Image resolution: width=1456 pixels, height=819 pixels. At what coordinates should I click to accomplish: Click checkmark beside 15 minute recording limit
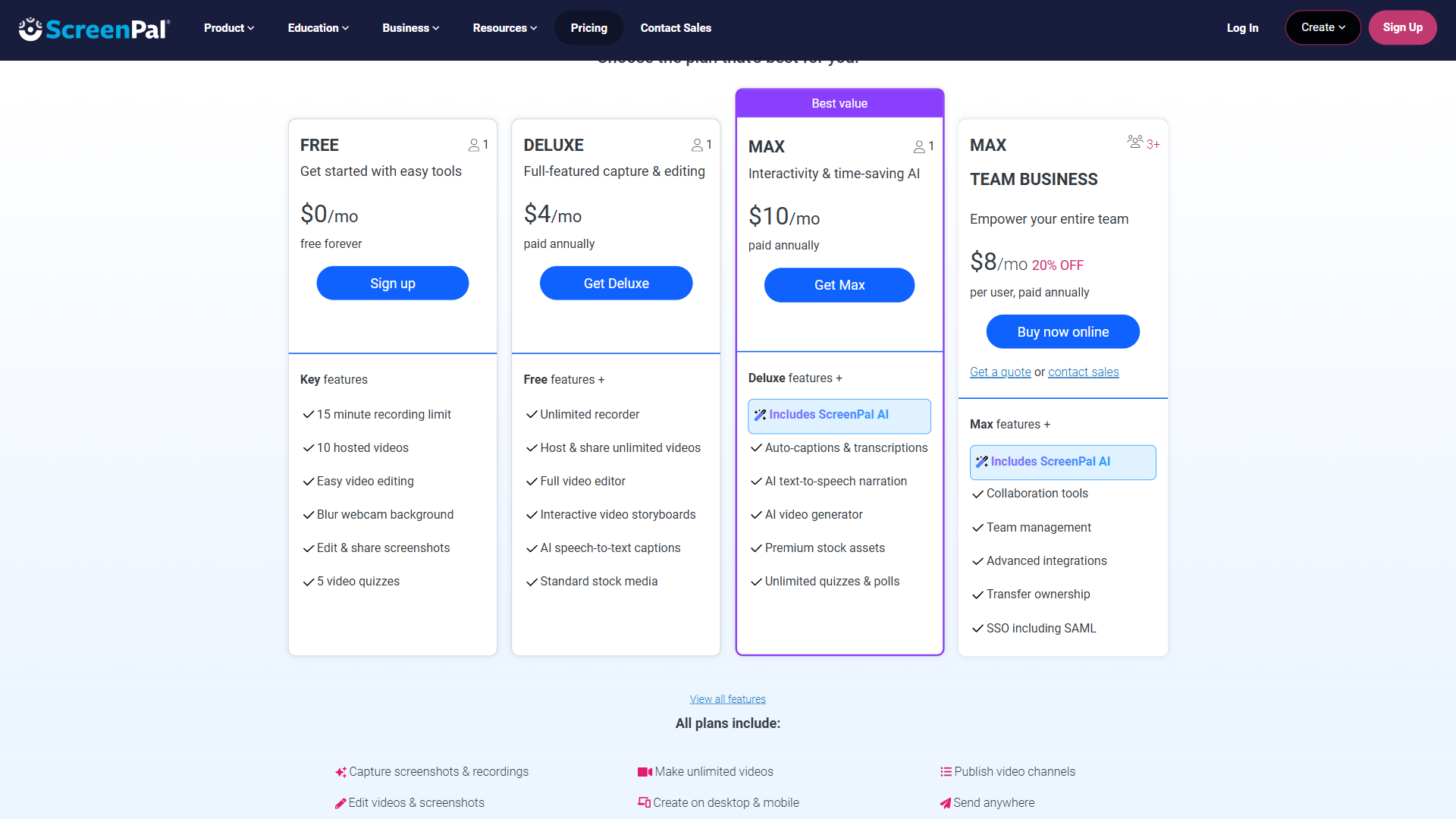309,415
